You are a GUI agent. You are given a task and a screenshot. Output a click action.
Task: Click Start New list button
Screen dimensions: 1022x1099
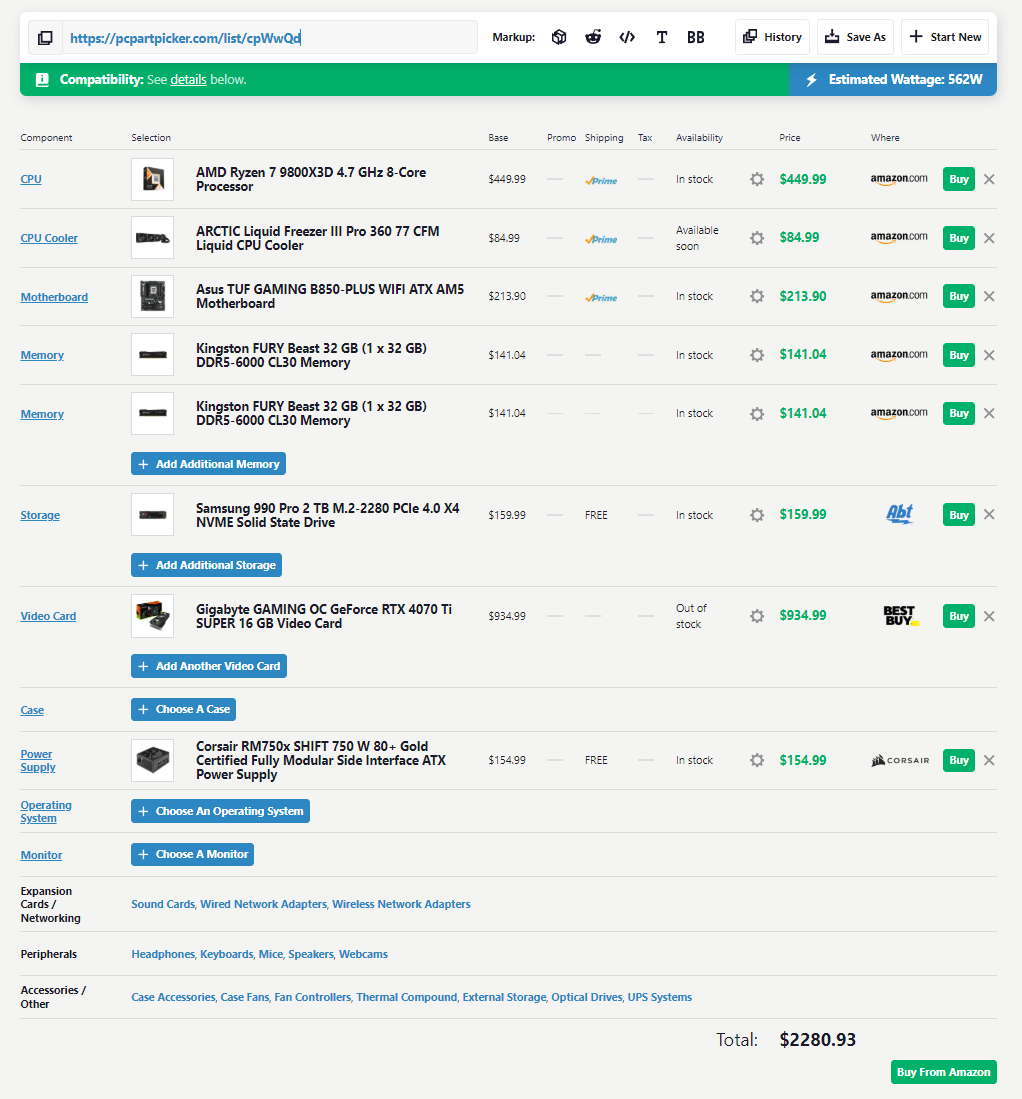945,37
